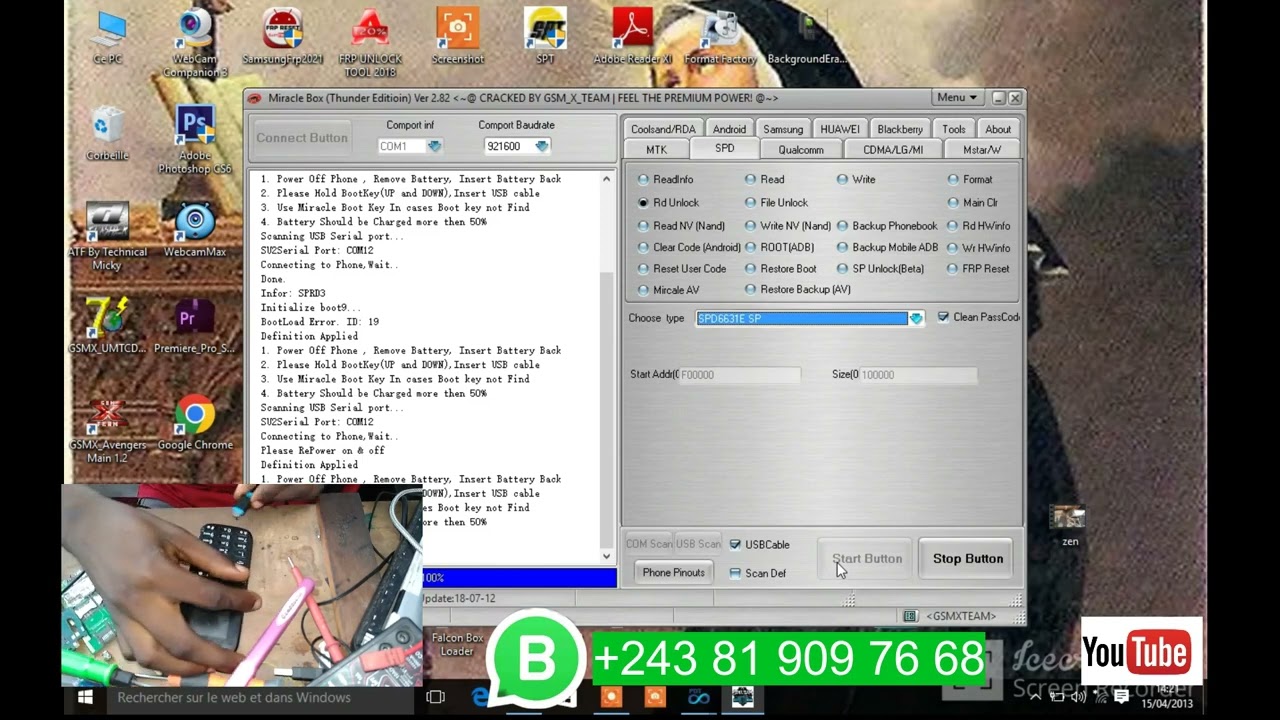Click the Size input field
Screen dimensions: 1280x720
918,375
